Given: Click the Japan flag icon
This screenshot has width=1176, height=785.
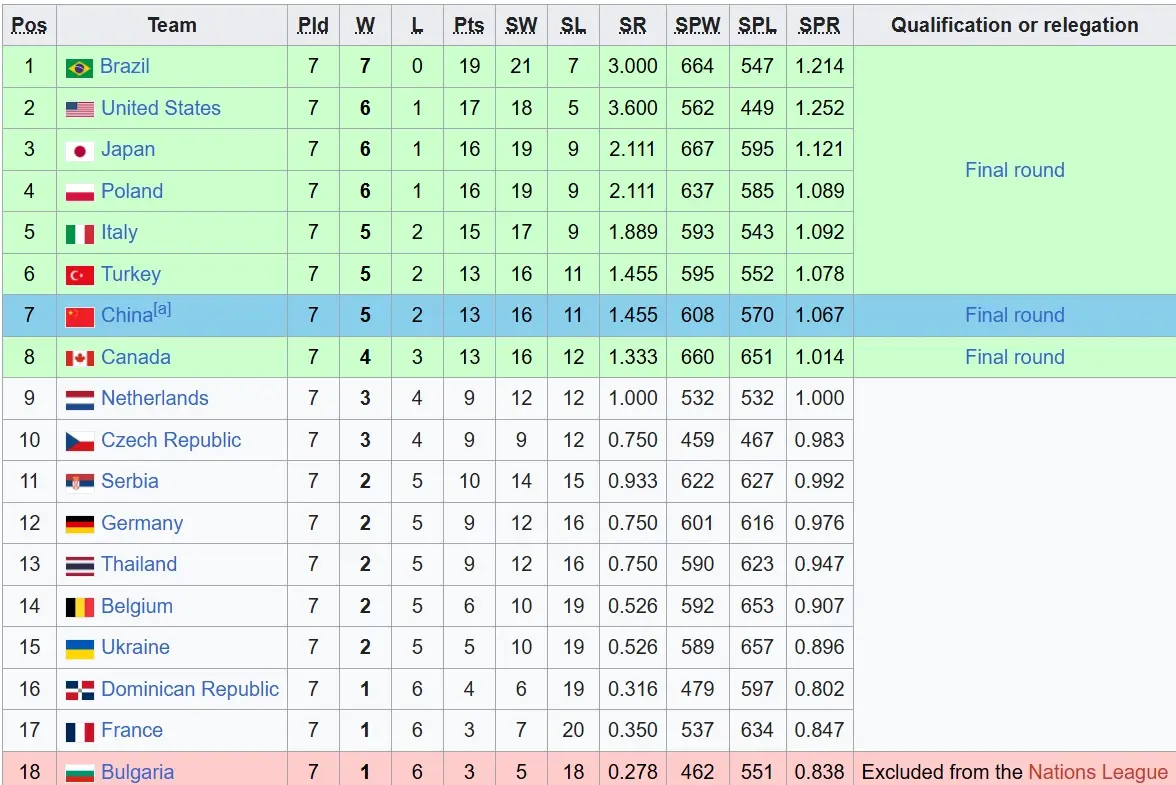Looking at the screenshot, I should (80, 151).
